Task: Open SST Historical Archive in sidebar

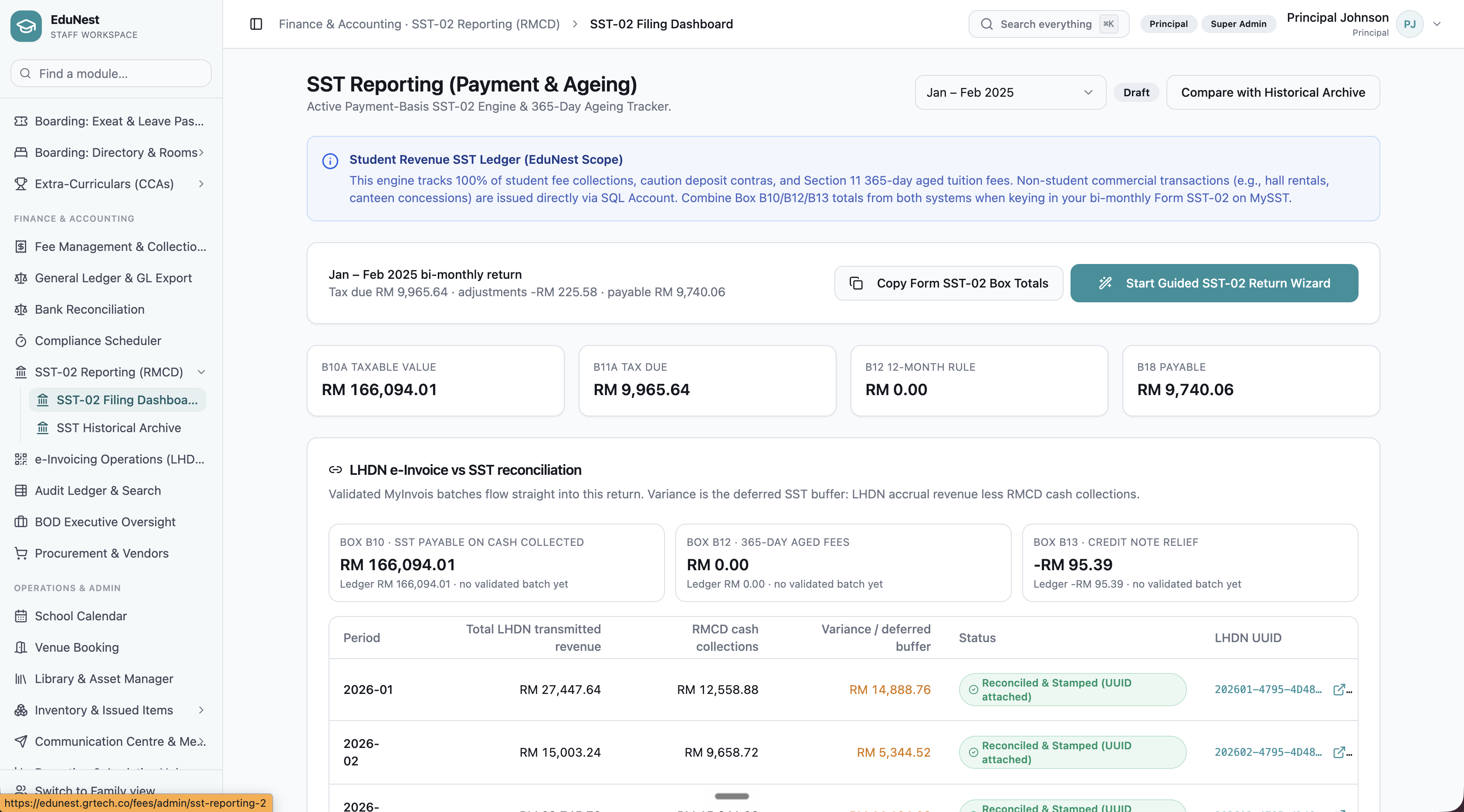Action: (x=118, y=428)
